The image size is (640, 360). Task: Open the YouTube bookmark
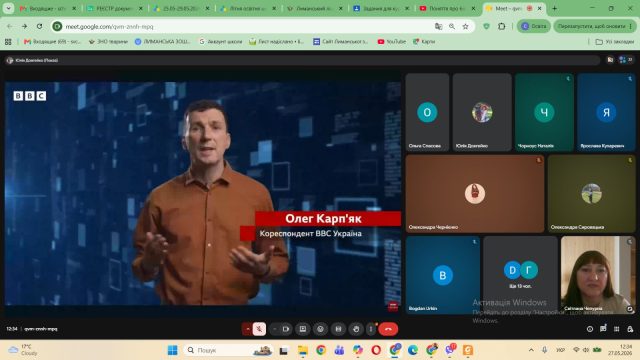coord(391,41)
